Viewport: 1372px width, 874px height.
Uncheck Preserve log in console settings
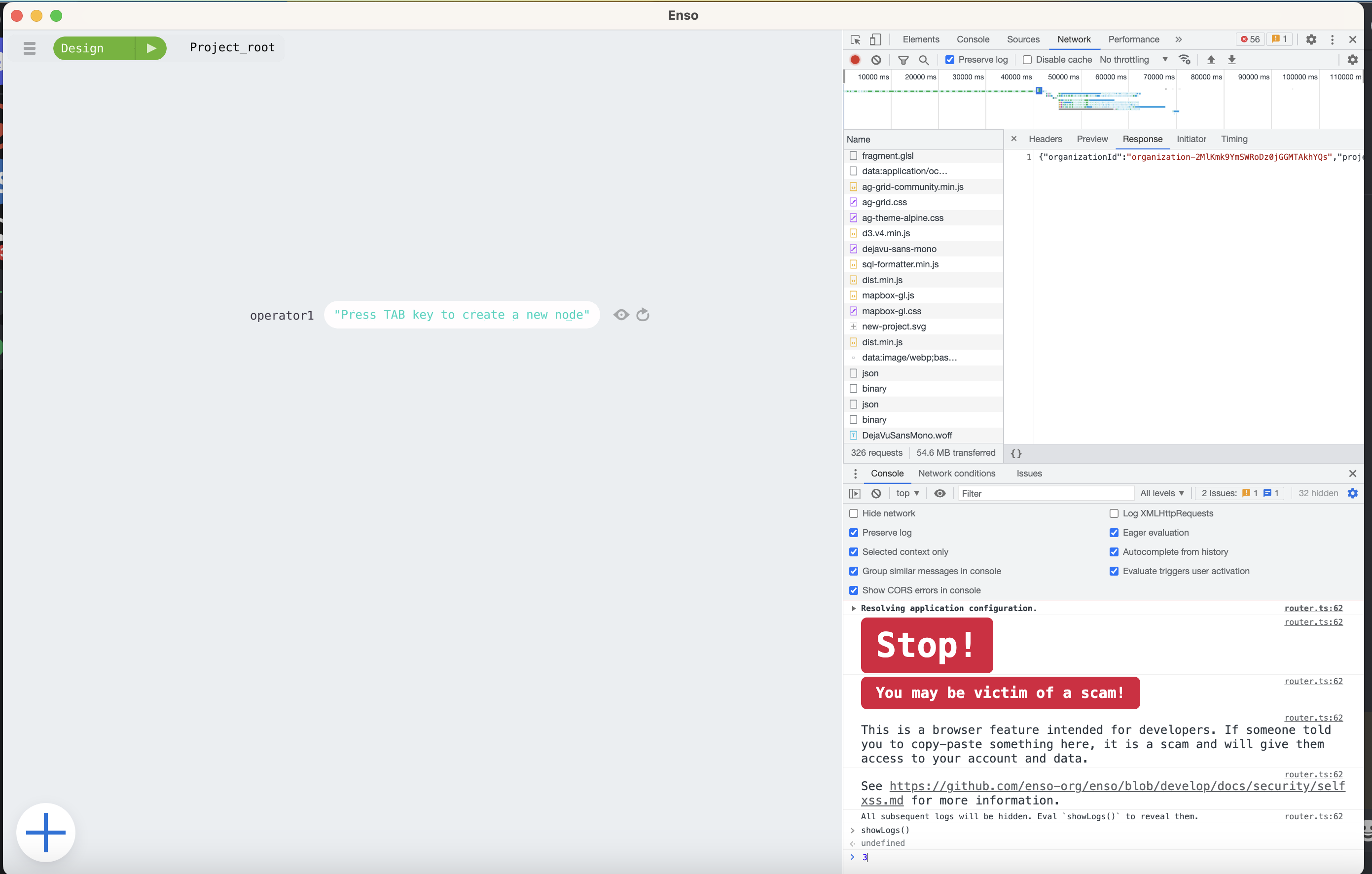pyautogui.click(x=854, y=533)
